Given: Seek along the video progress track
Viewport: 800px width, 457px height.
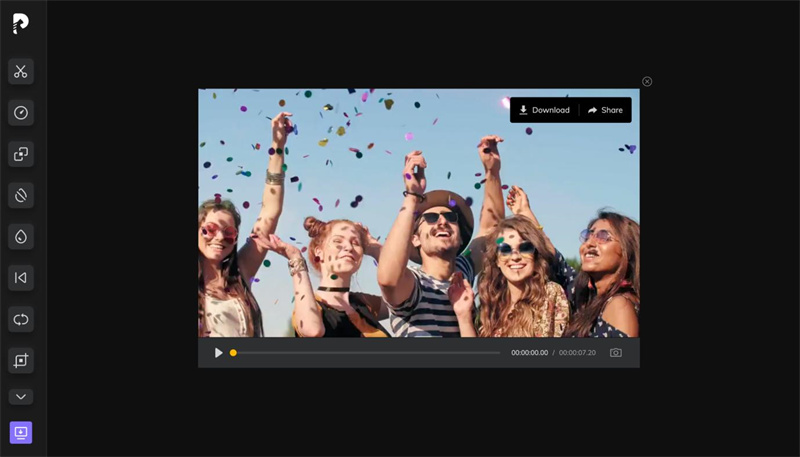Looking at the screenshot, I should (366, 353).
